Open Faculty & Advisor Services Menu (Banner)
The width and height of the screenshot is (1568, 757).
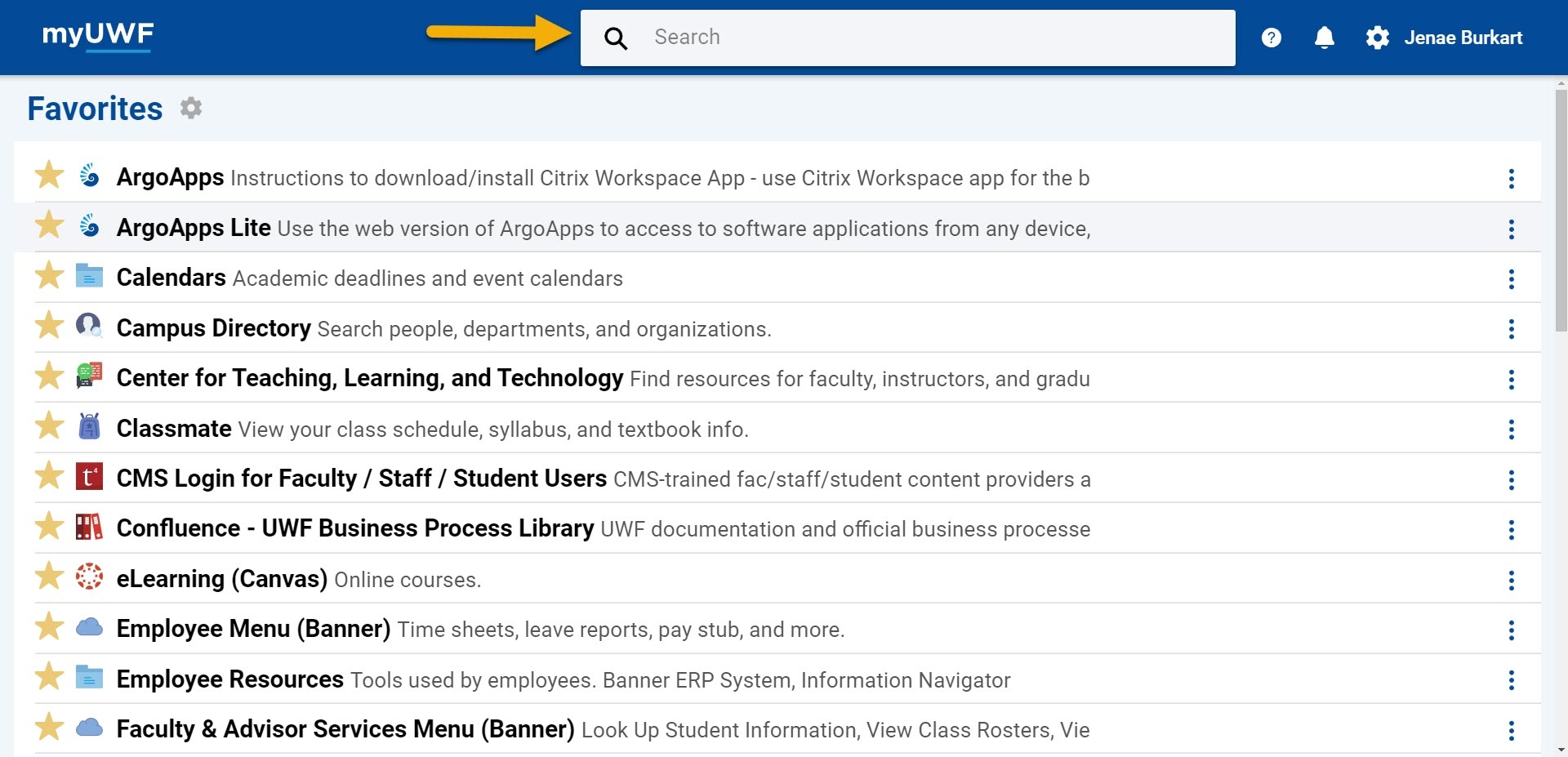345,729
